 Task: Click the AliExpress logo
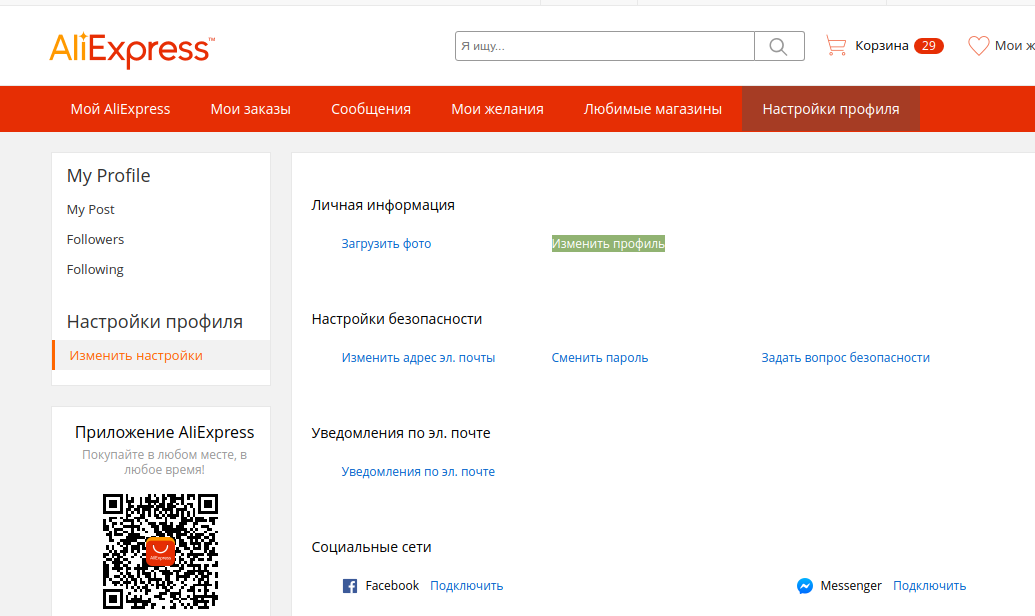[x=132, y=50]
